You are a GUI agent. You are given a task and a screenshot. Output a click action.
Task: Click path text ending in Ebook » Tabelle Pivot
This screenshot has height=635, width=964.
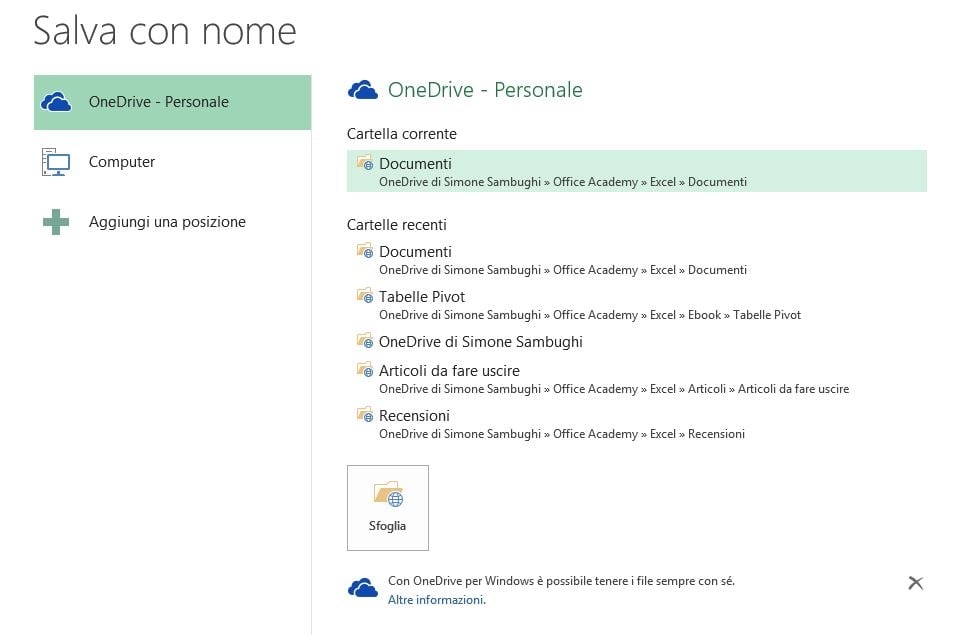[590, 315]
